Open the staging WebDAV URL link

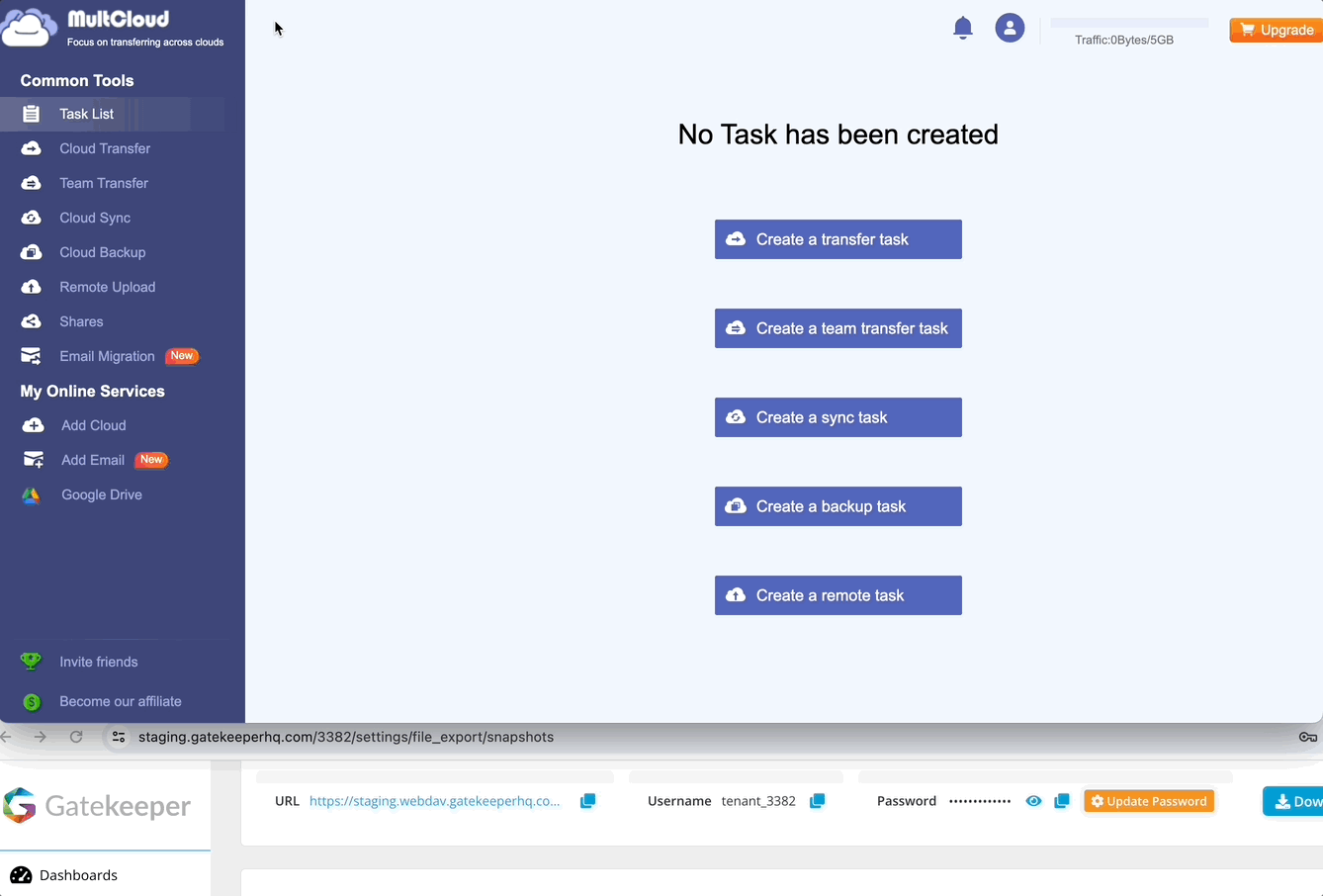tap(434, 801)
